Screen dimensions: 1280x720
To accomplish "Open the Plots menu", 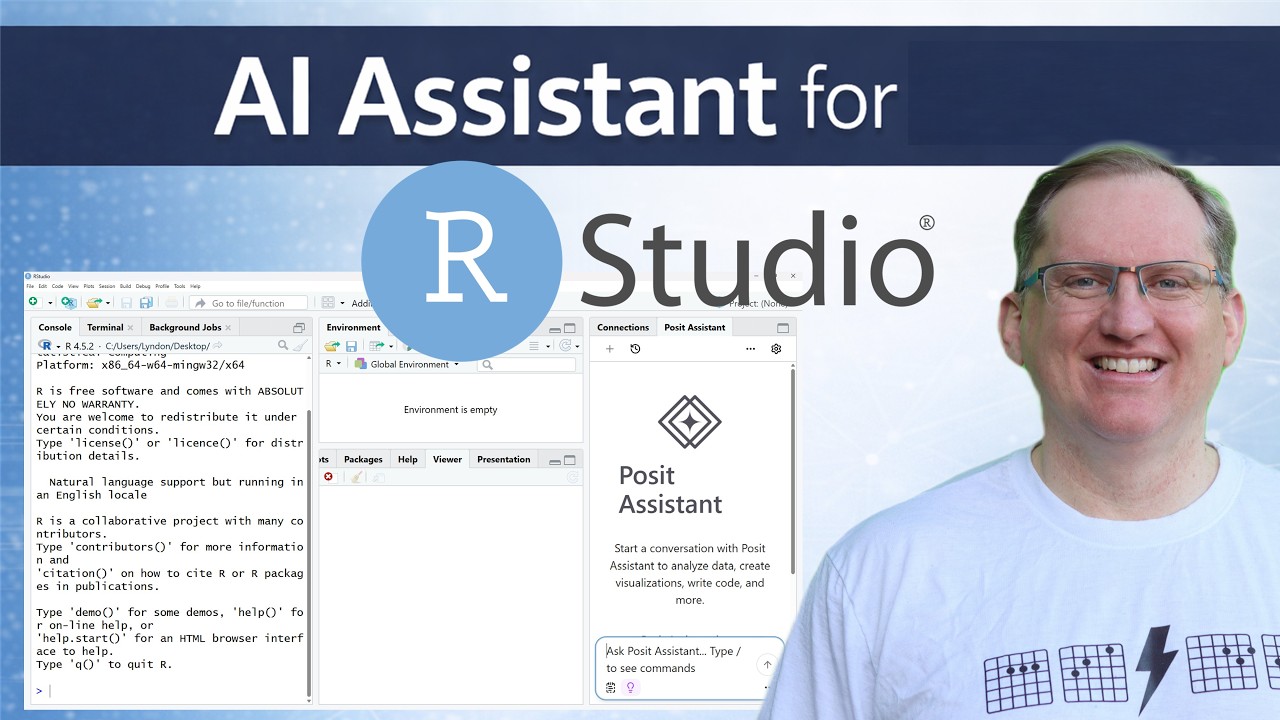I will click(89, 286).
